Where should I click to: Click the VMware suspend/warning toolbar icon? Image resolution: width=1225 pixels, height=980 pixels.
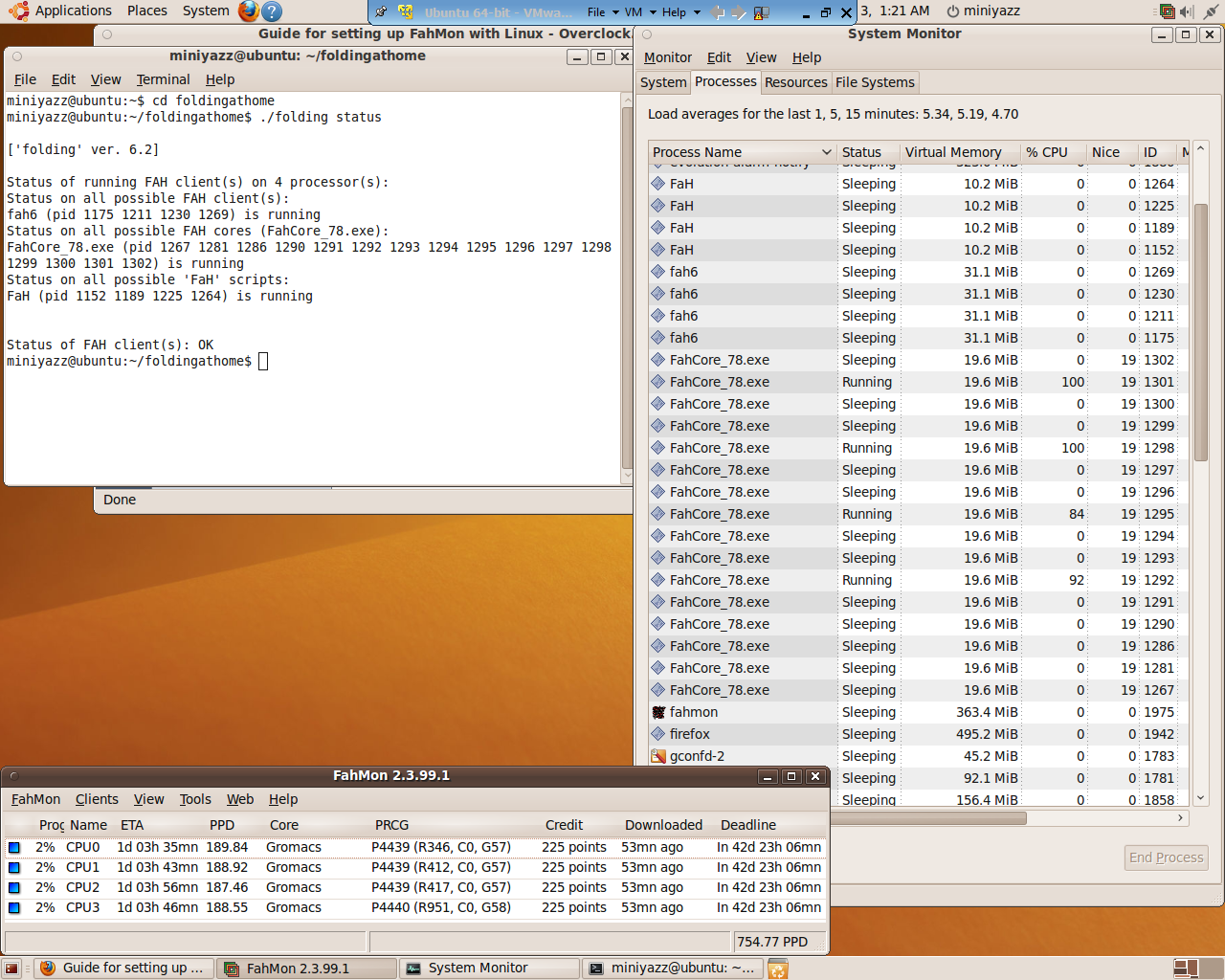coord(762,12)
